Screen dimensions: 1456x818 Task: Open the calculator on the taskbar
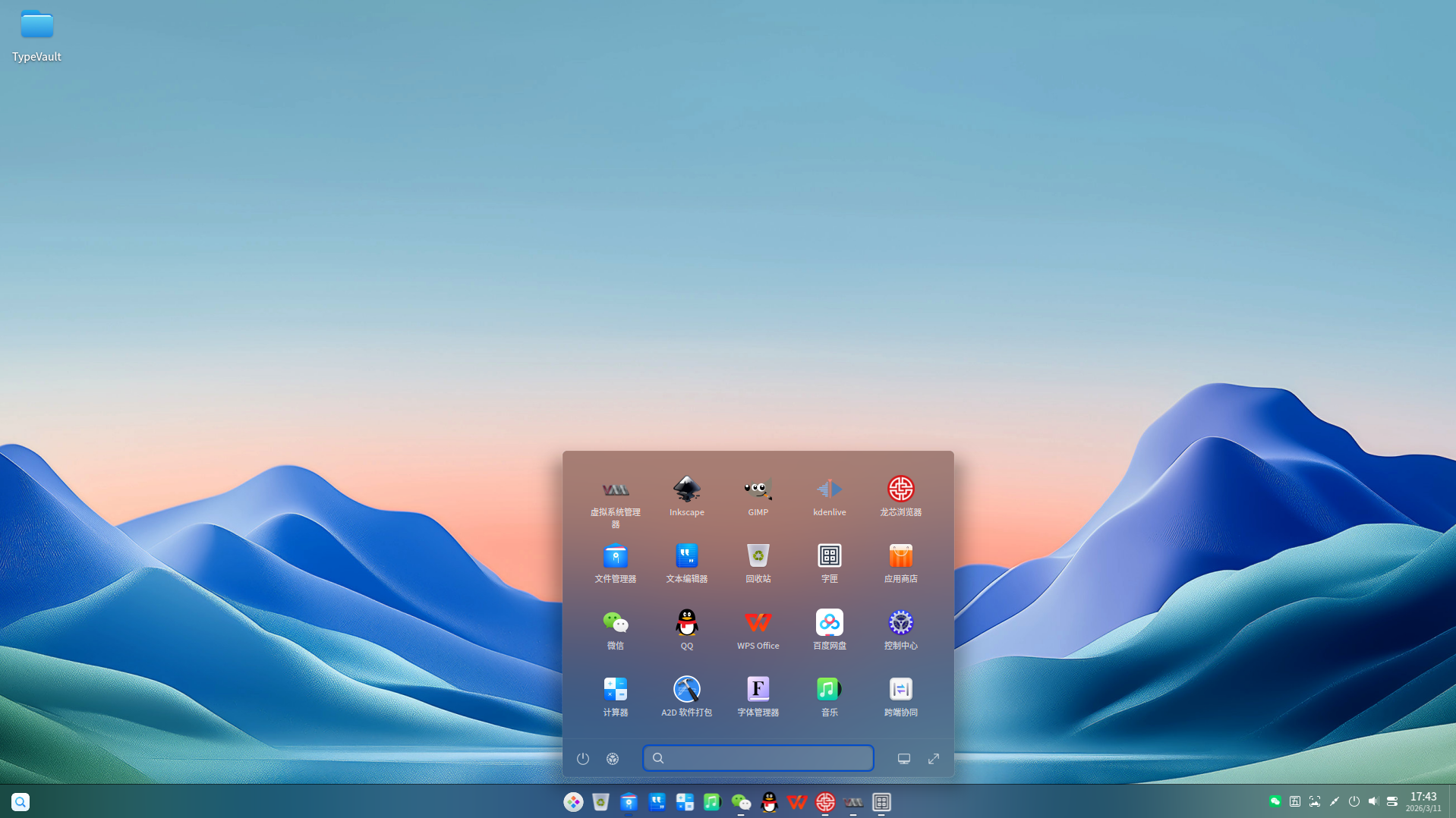[x=685, y=801]
